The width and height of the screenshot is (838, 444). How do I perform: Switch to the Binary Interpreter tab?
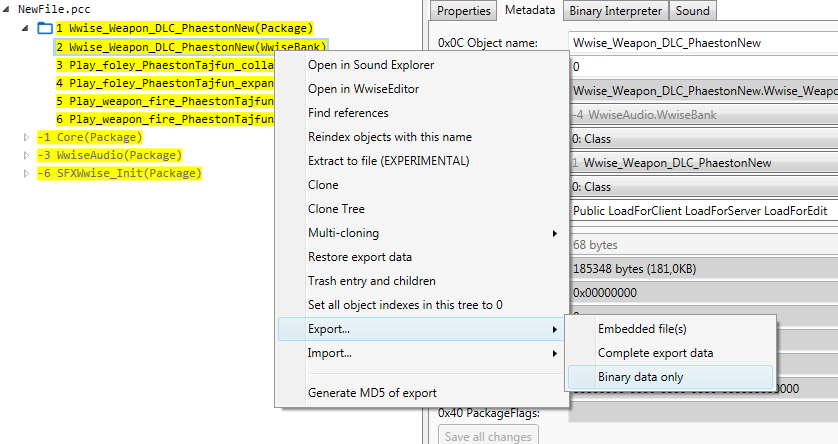(615, 11)
